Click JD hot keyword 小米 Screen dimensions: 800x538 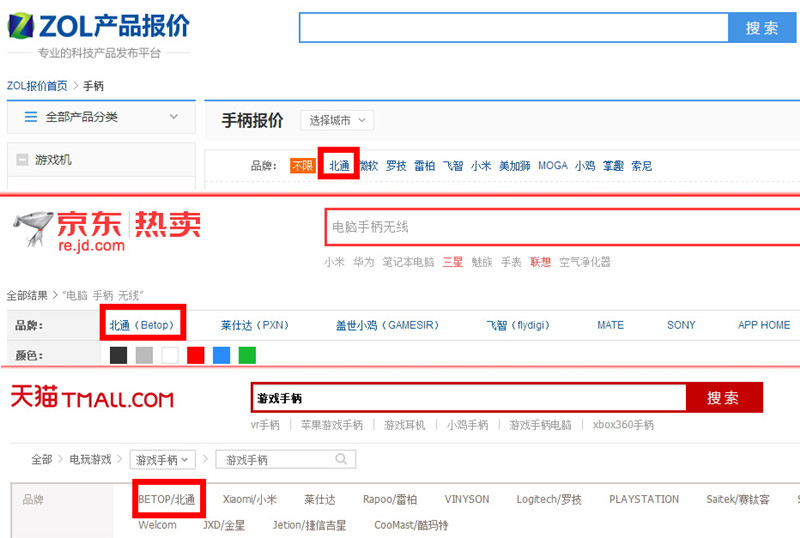tap(334, 262)
